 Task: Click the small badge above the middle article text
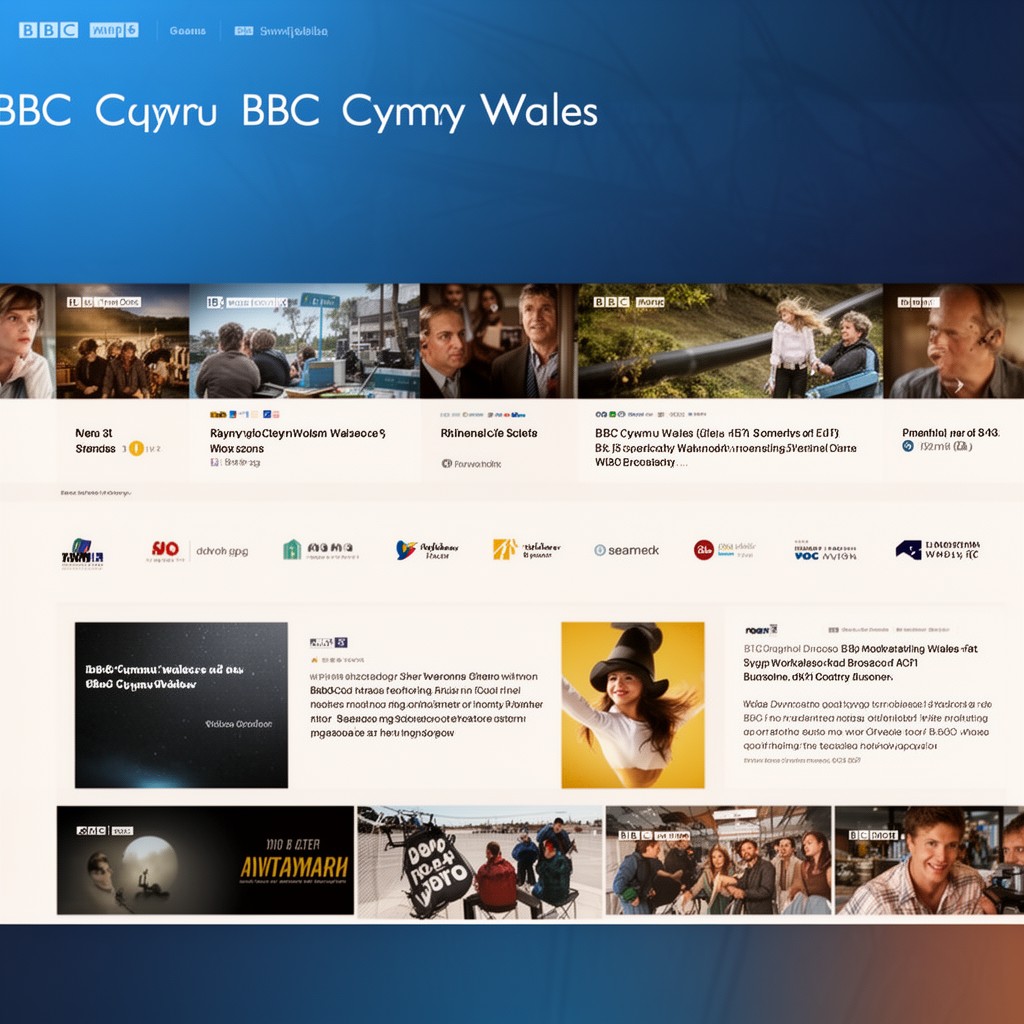[328, 643]
